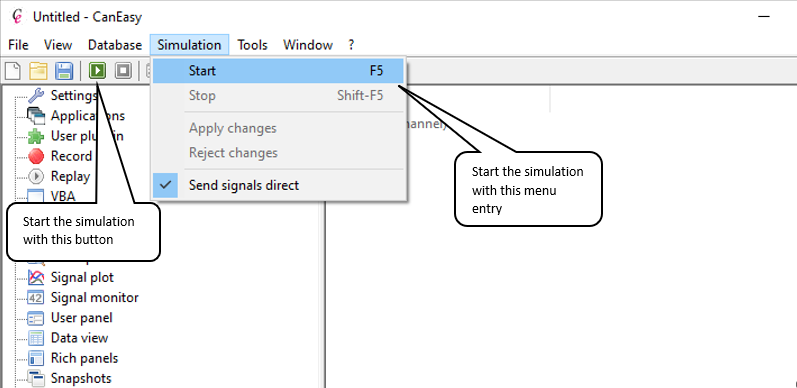The image size is (797, 388).
Task: Click the red Record icon in tree
Action: [x=36, y=156]
